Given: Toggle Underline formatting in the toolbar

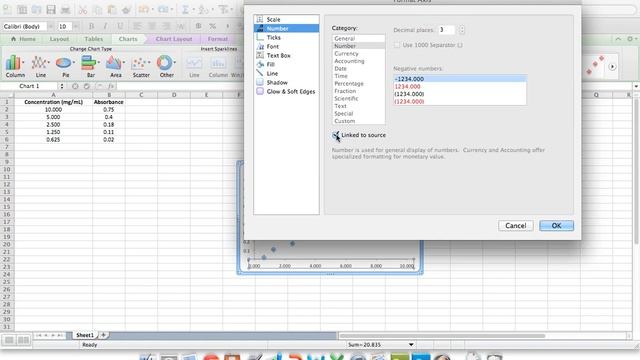Looking at the screenshot, I should (120, 26).
